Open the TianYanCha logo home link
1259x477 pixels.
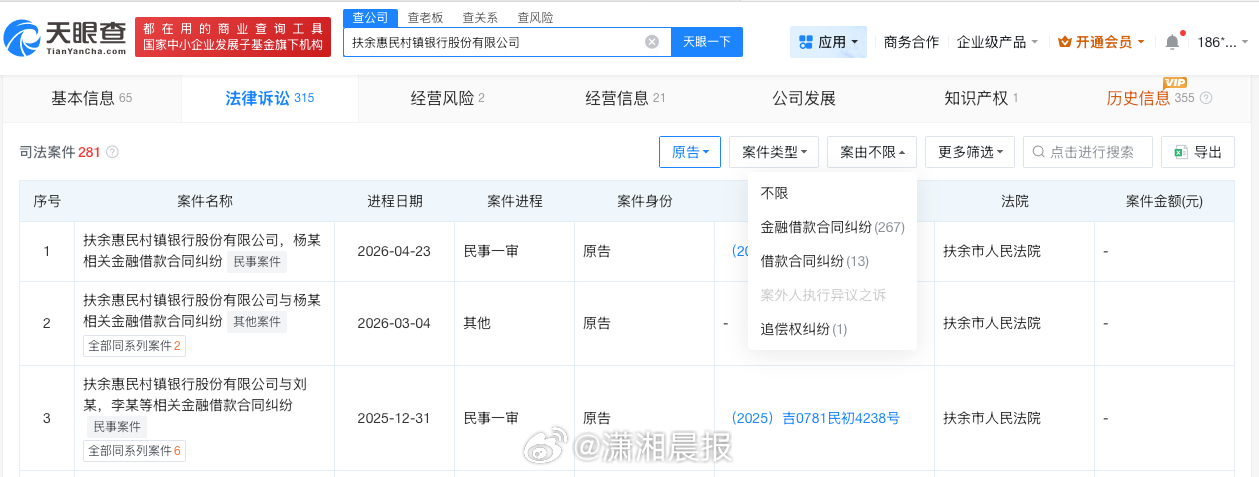tap(66, 37)
